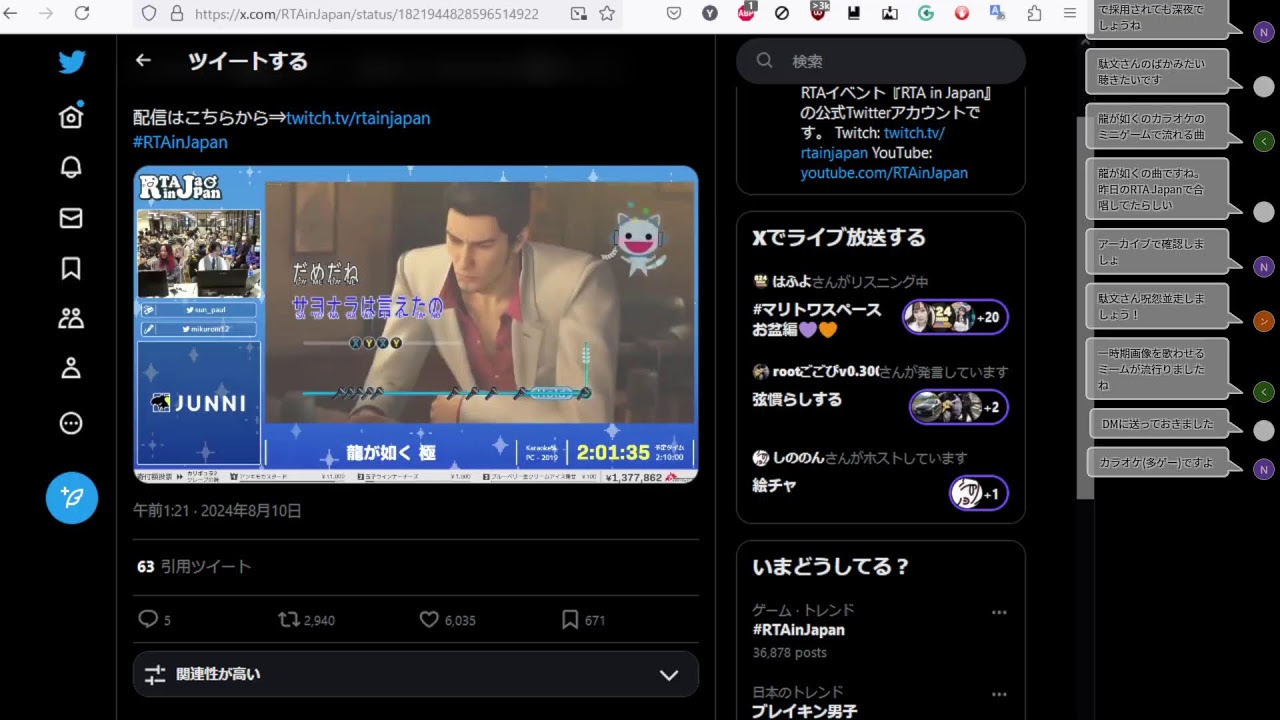The width and height of the screenshot is (1280, 720).
Task: Click the purple N avatar beside カラオケ(多ゲー)ですよ
Action: tap(1264, 469)
